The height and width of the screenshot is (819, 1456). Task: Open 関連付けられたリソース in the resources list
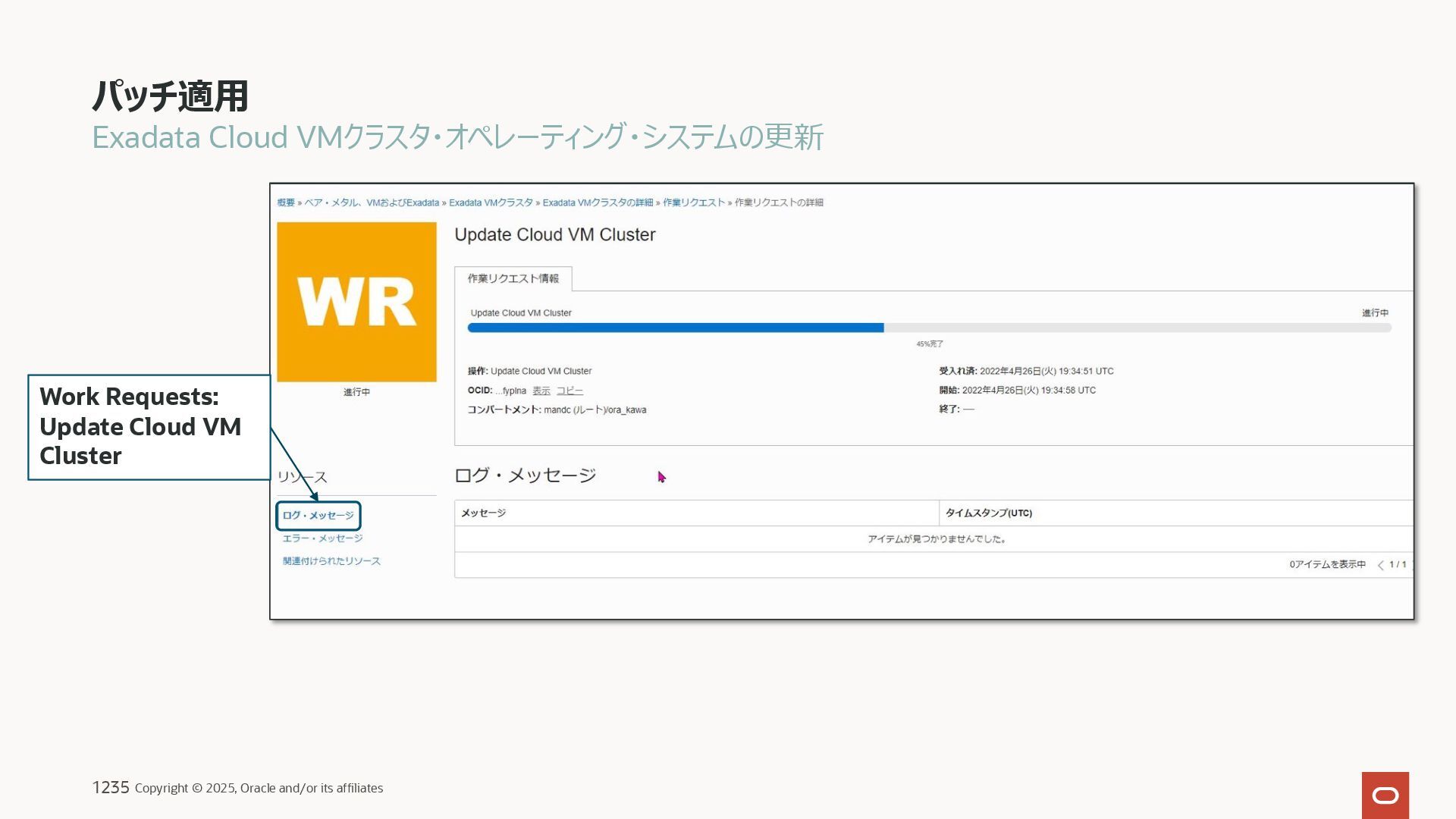[x=331, y=561]
